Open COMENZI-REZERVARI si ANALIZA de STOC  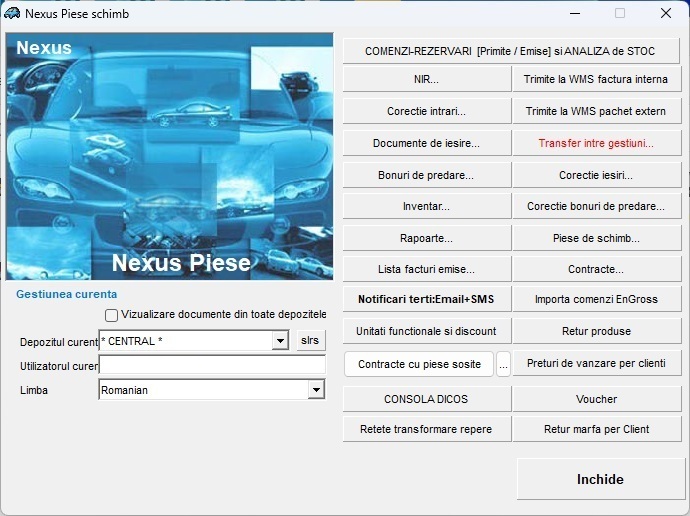[511, 51]
